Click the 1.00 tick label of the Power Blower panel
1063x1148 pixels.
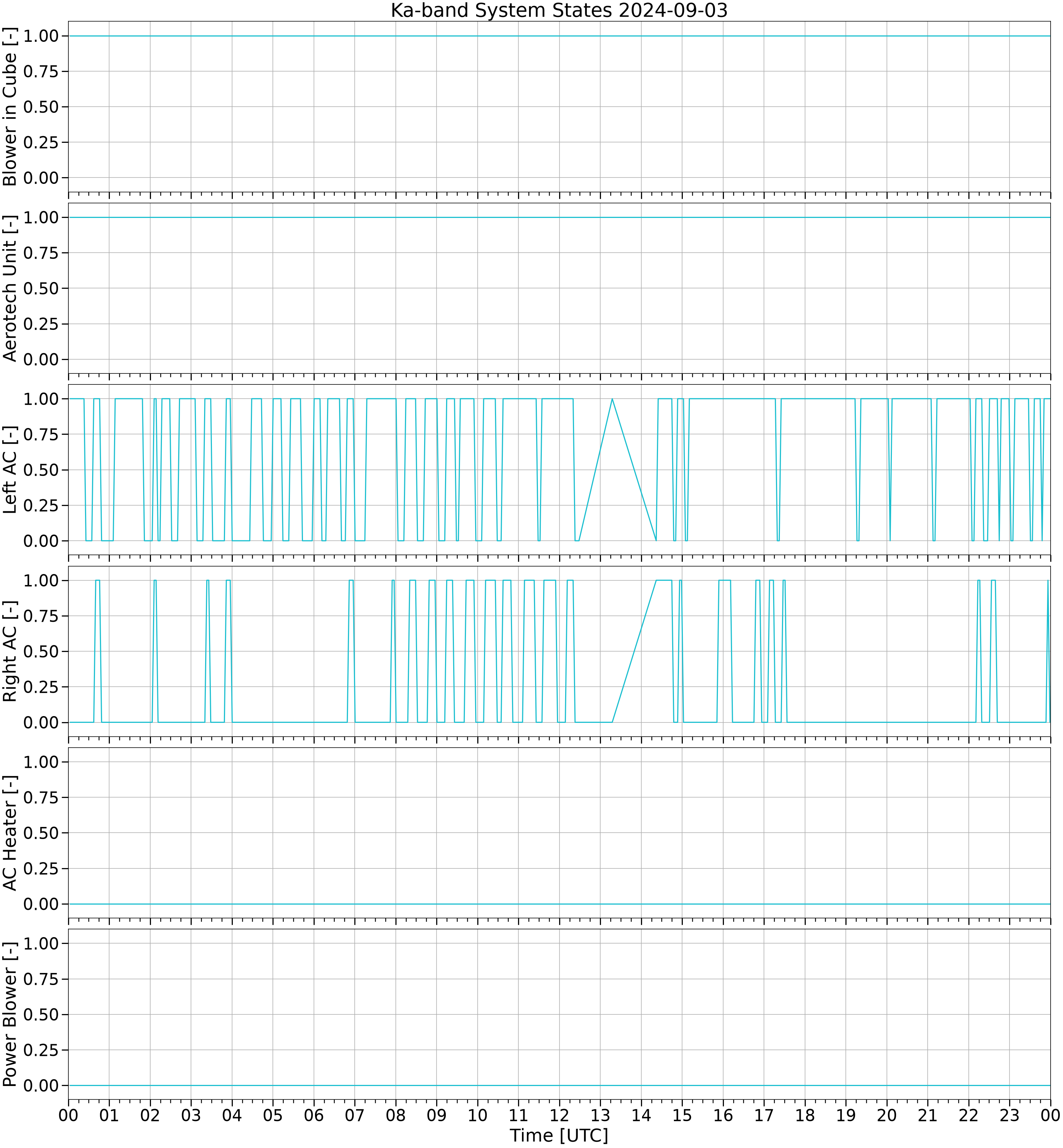click(x=41, y=943)
